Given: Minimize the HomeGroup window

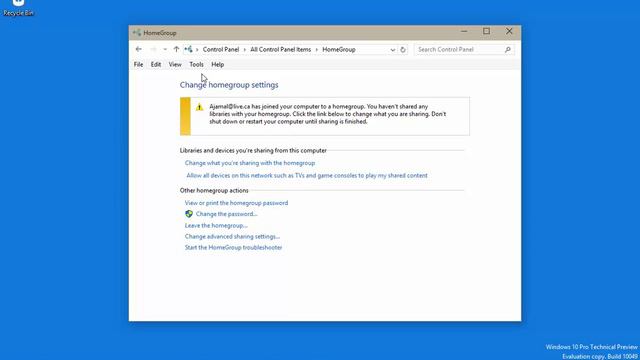Looking at the screenshot, I should coord(464,31).
